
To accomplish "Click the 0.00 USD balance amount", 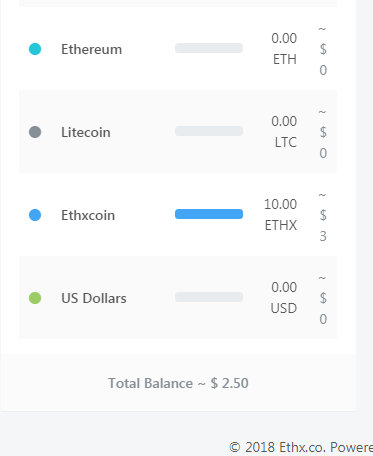I will (x=284, y=298).
